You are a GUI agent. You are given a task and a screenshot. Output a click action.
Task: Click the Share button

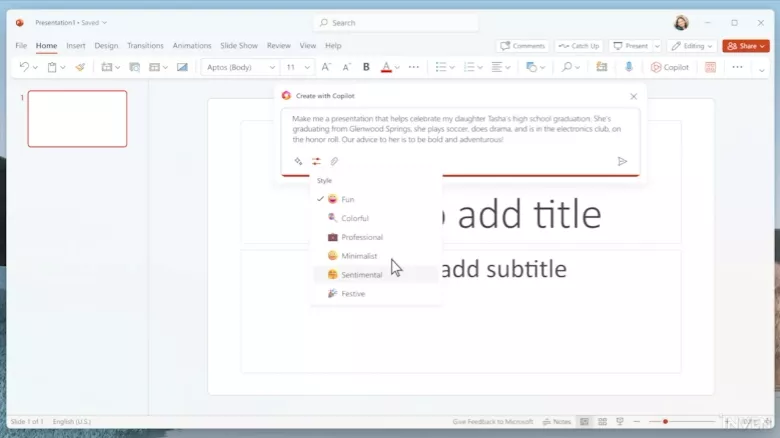click(745, 46)
